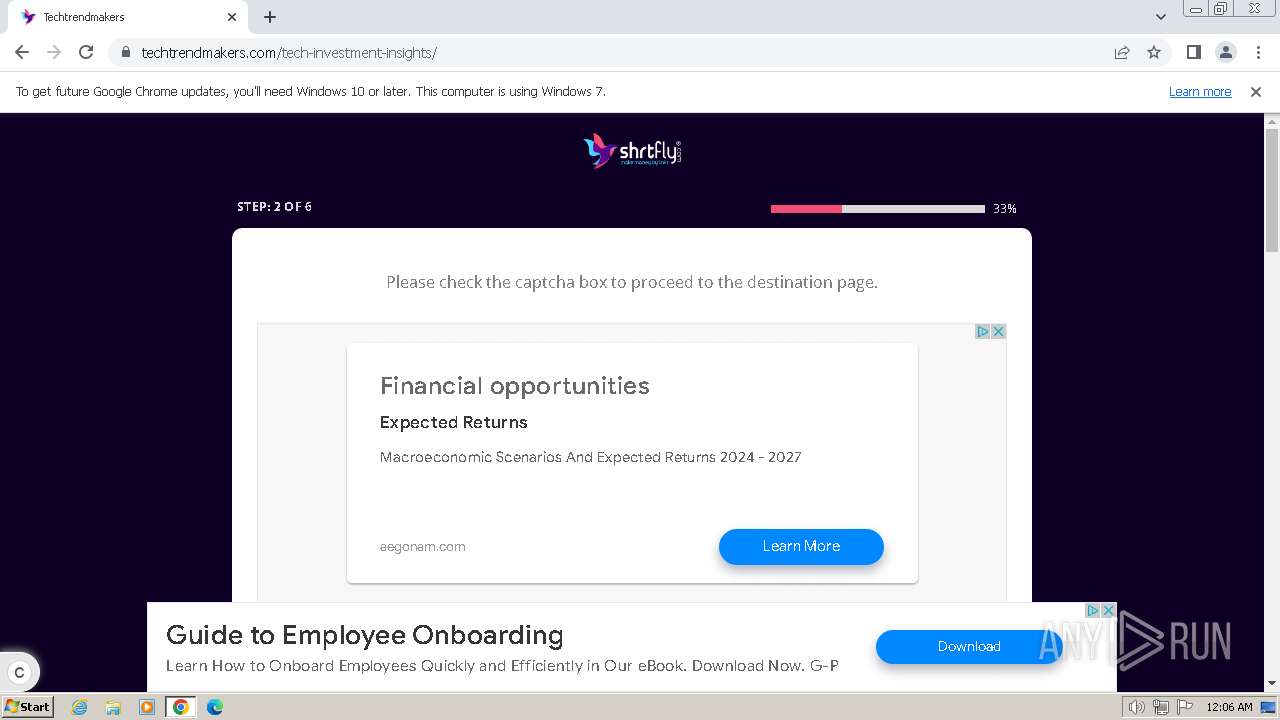Expand tab search dropdown arrow
The height and width of the screenshot is (720, 1280).
(1160, 17)
